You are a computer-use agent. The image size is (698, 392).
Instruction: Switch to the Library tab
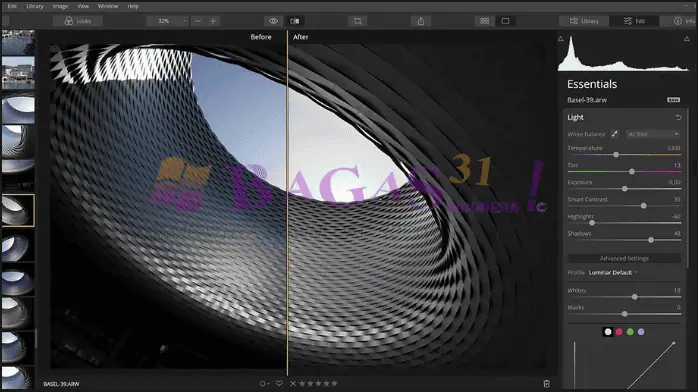click(584, 21)
